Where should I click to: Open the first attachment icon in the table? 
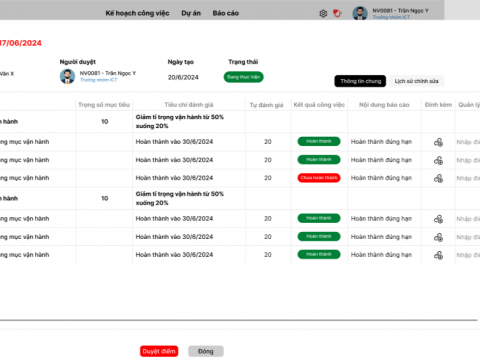point(438,142)
